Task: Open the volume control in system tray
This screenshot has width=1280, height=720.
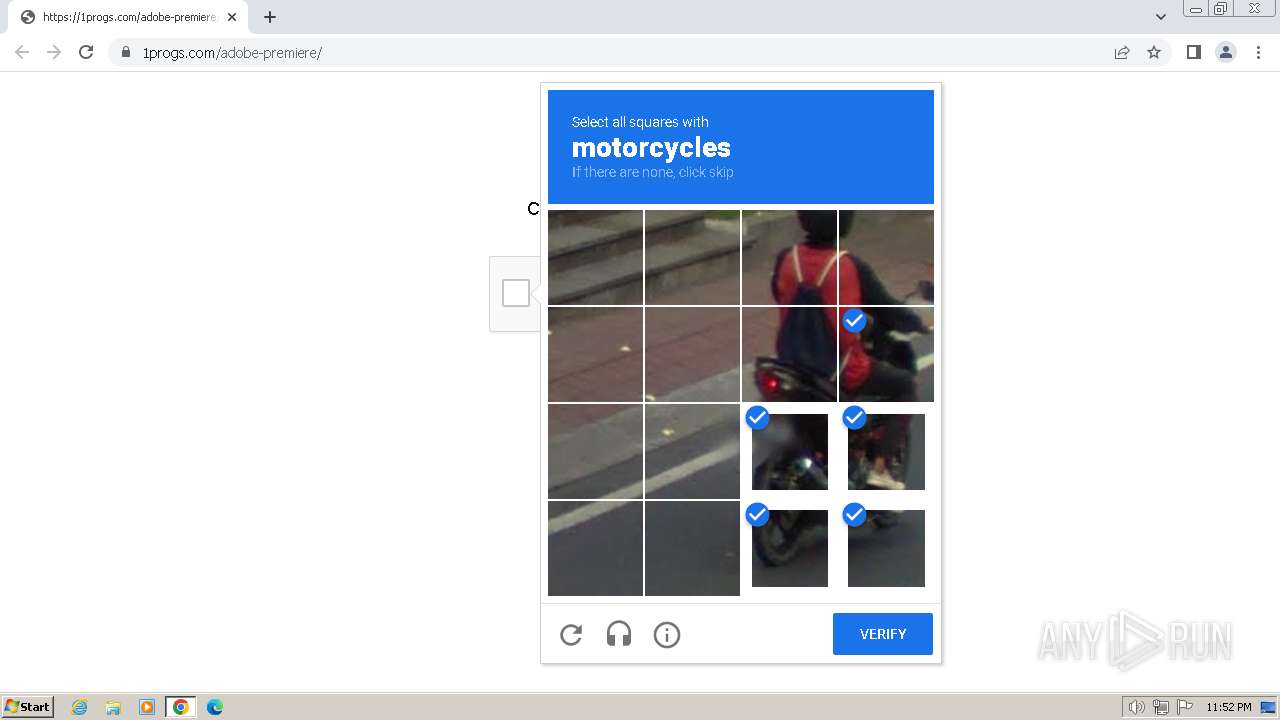Action: (1137, 707)
